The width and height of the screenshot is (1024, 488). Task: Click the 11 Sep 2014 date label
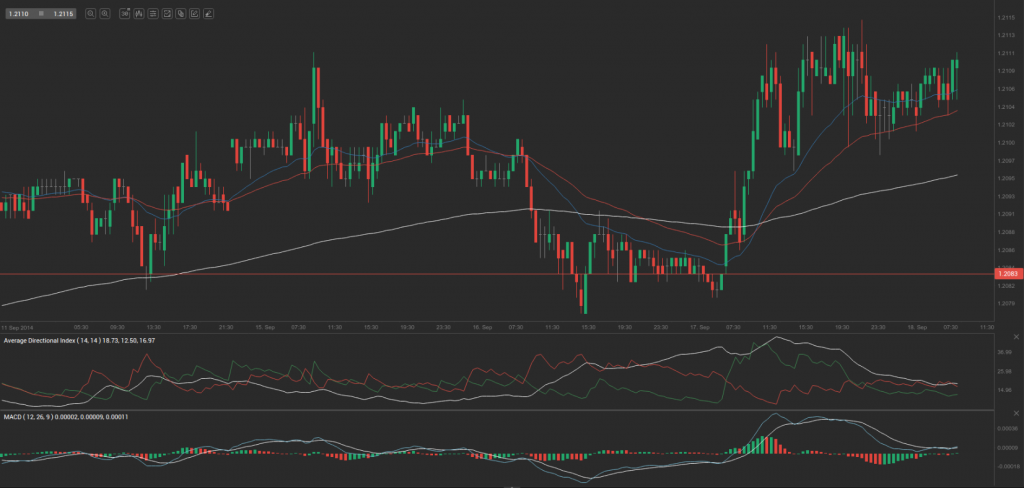[x=16, y=327]
